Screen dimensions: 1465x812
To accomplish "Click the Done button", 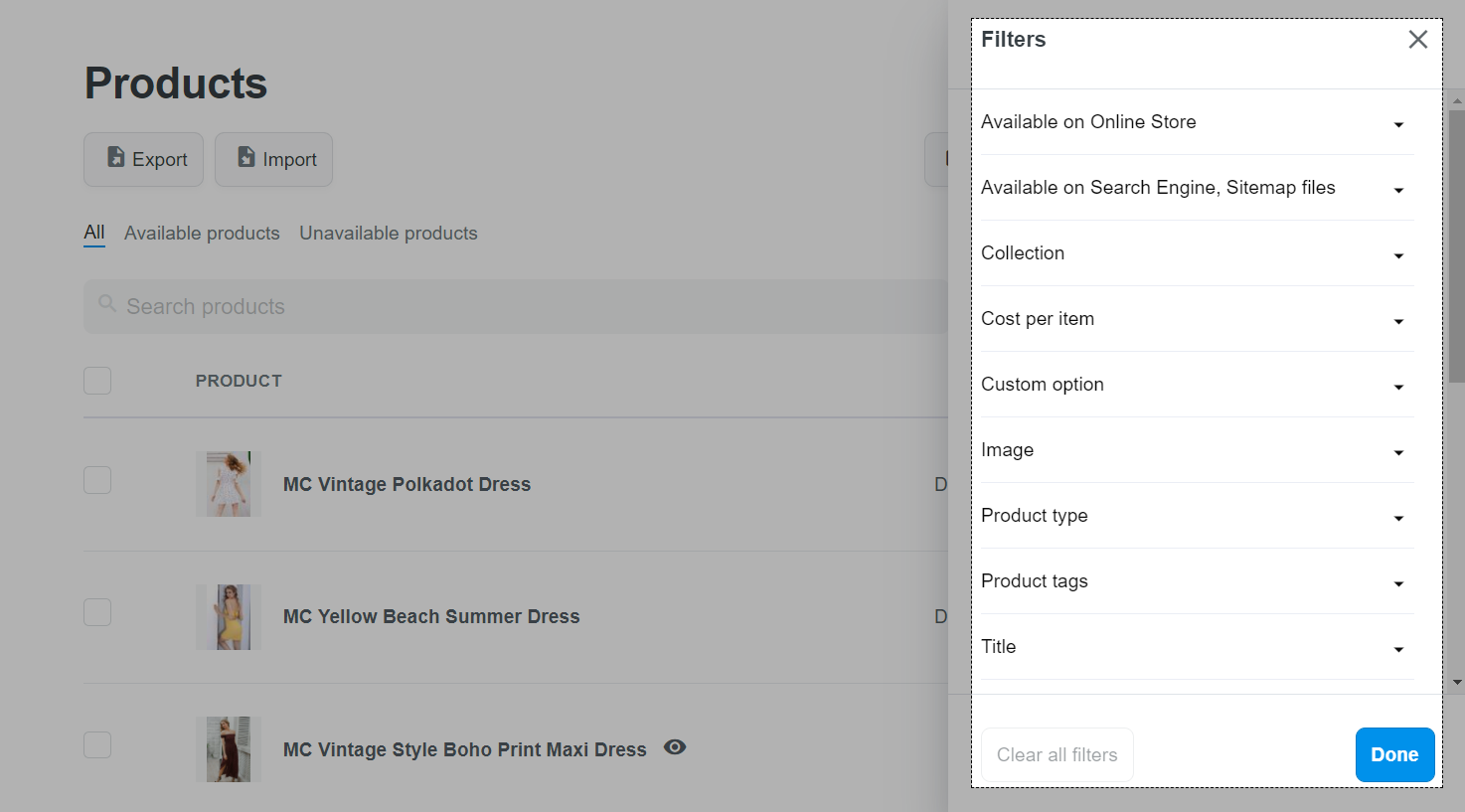I will pyautogui.click(x=1394, y=754).
